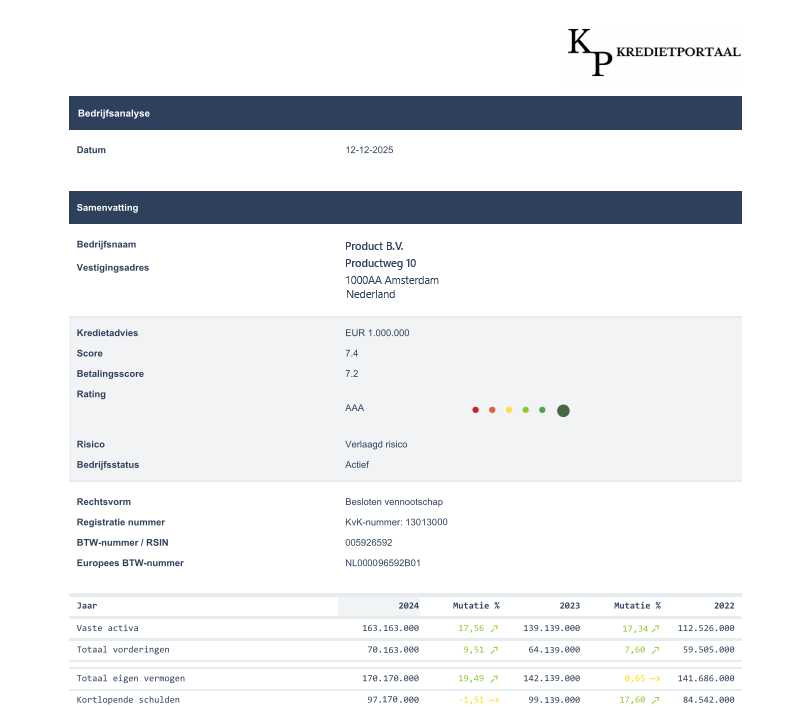Image resolution: width=810 pixels, height=707 pixels.
Task: Select the yellow rating dot
Action: 509,410
